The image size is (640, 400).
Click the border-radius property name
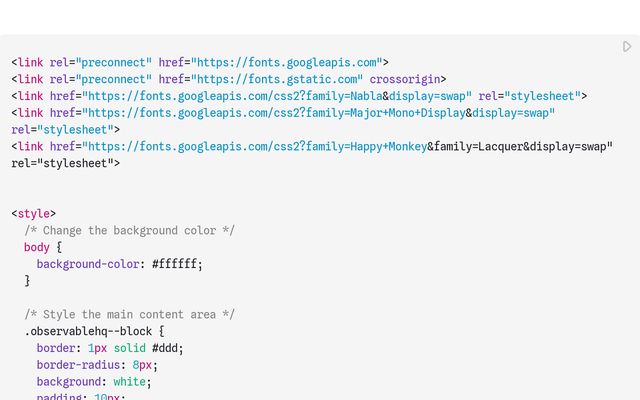(78, 365)
